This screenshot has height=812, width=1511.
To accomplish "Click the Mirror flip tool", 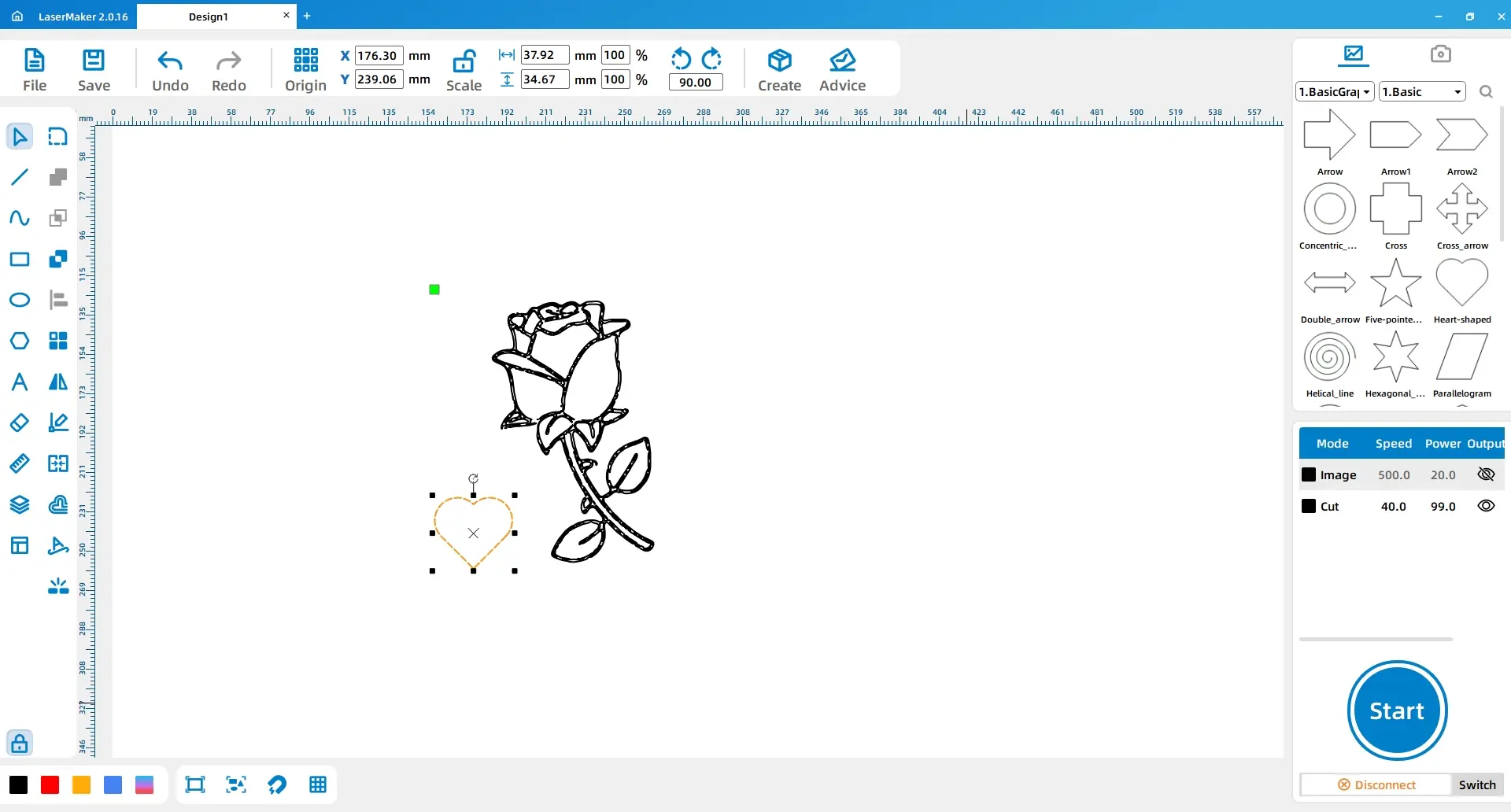I will click(x=58, y=382).
